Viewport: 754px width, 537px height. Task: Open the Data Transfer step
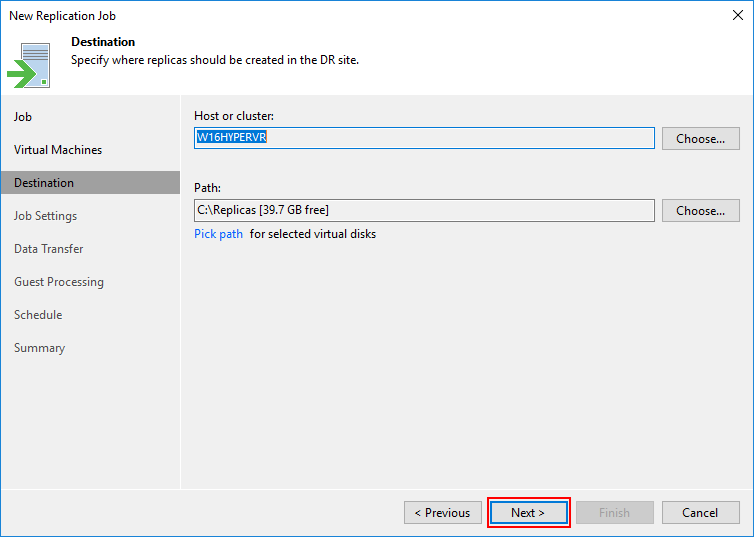[x=49, y=249]
